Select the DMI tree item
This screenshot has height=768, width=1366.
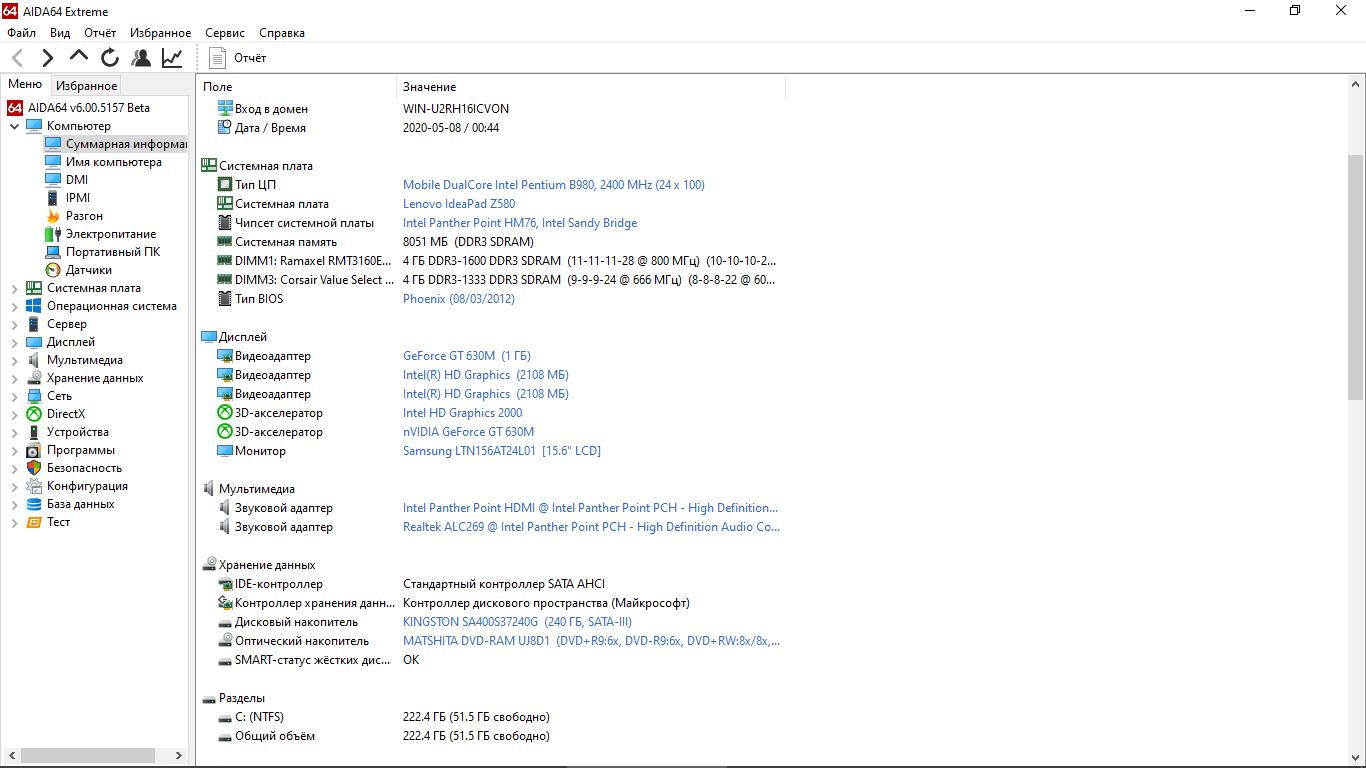(x=77, y=180)
